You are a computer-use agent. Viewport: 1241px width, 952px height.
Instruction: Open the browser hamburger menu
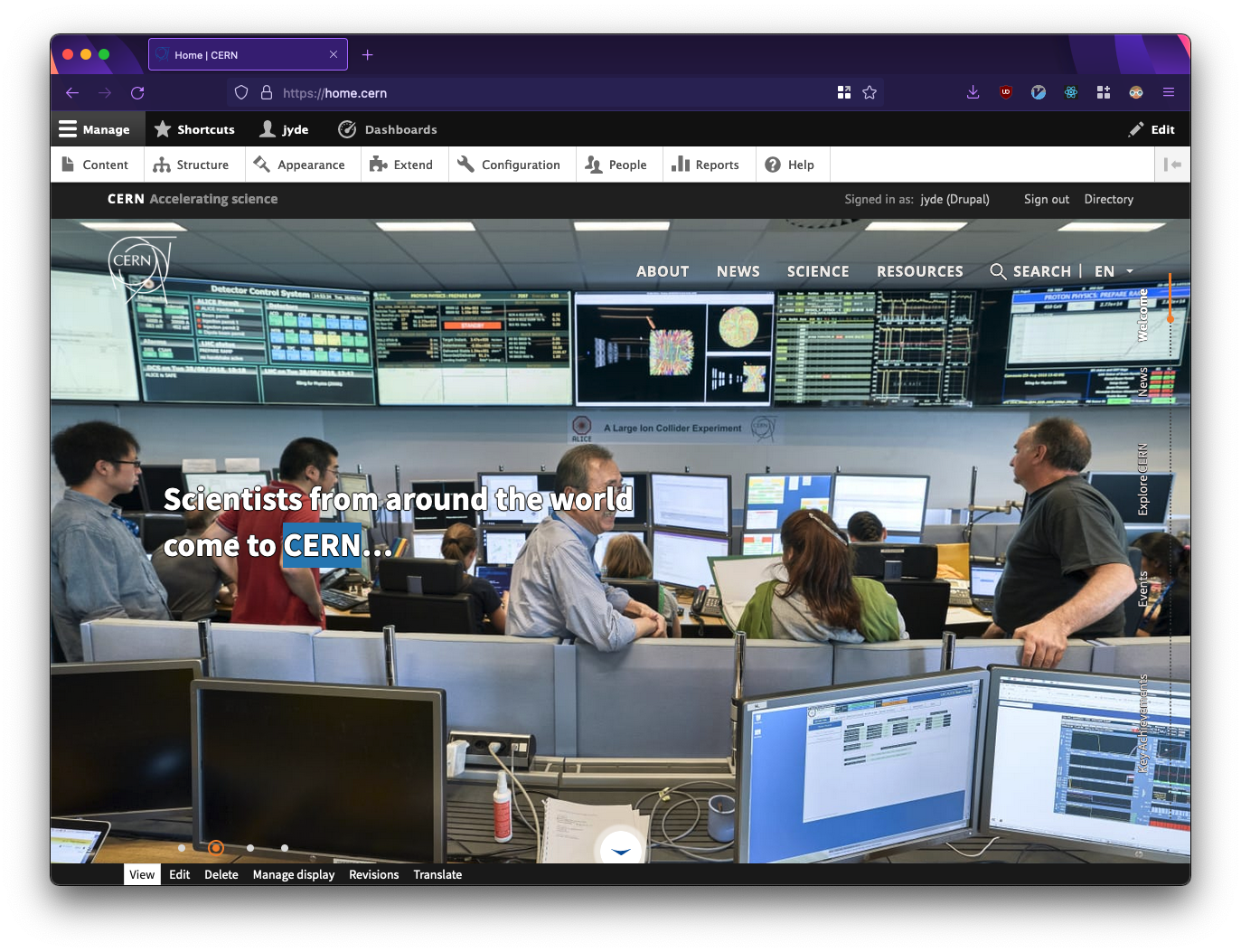[x=1169, y=92]
